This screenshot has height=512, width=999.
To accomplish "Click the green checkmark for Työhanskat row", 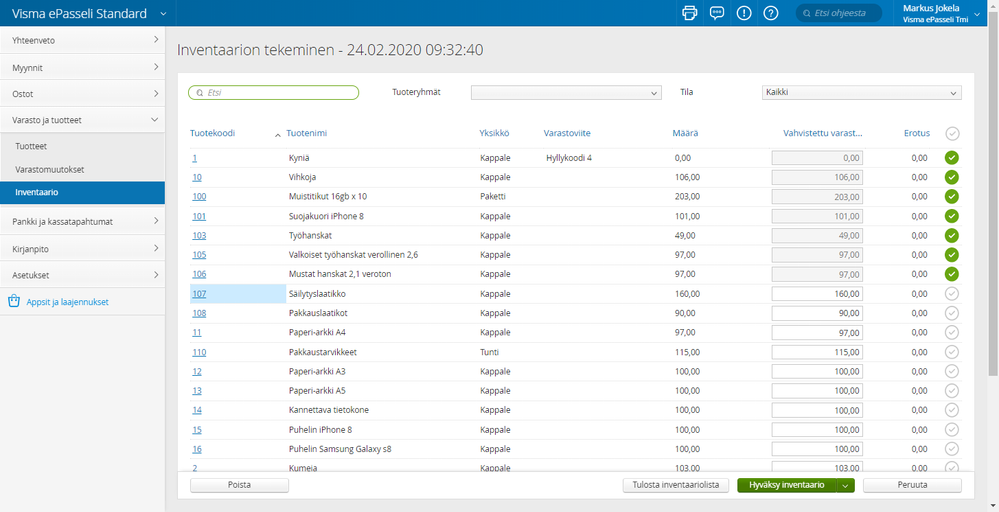I will pos(952,235).
